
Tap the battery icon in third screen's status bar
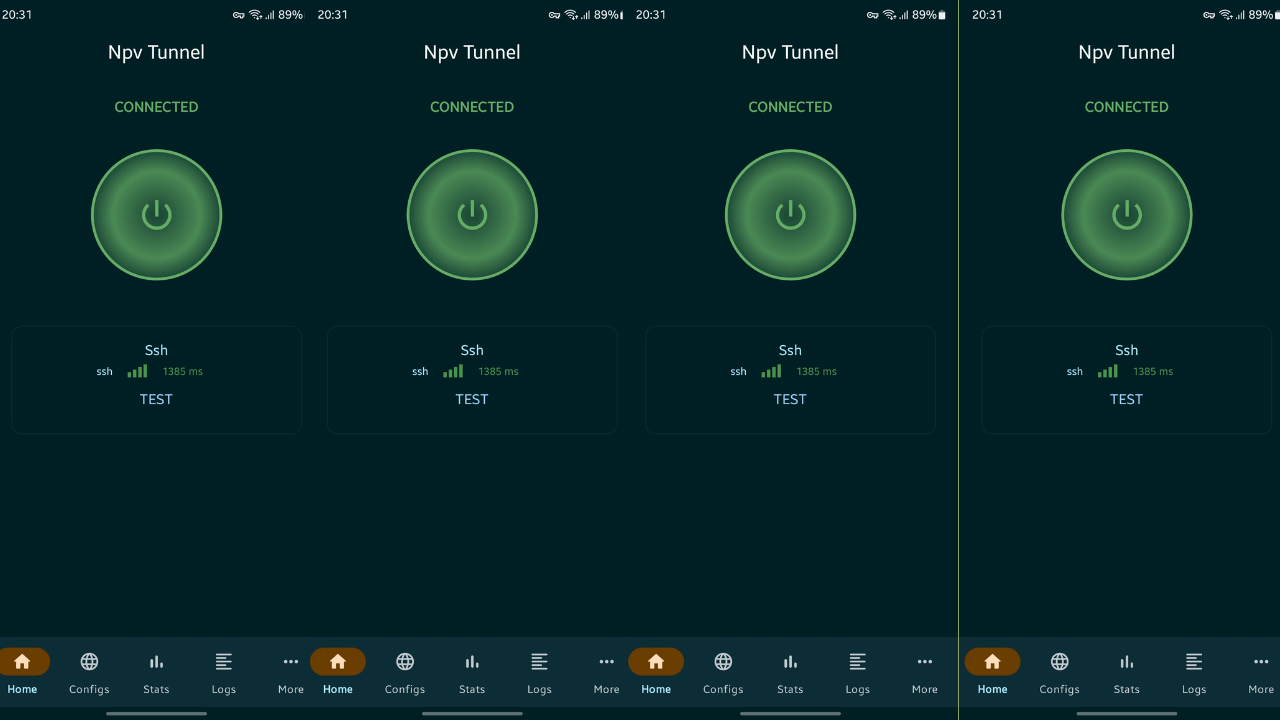click(942, 15)
